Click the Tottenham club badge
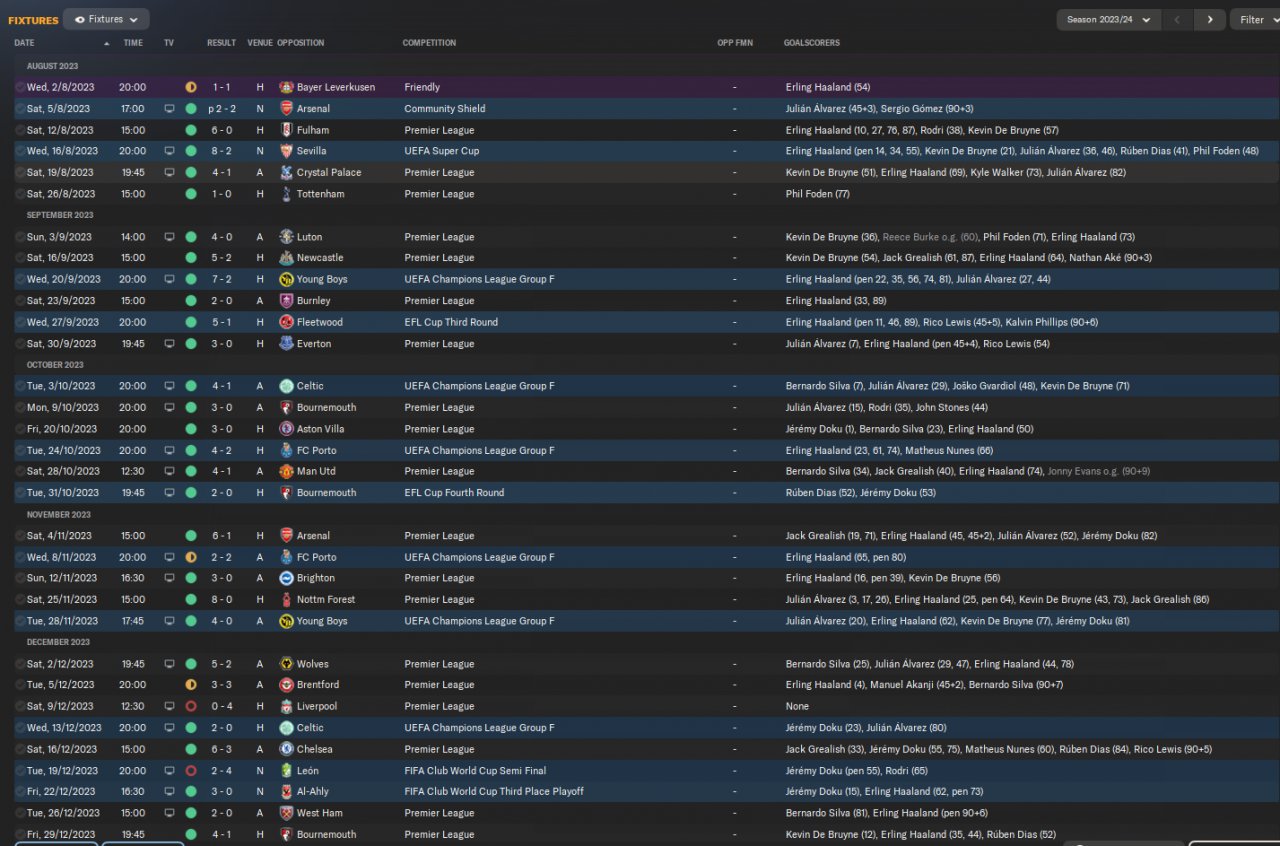Viewport: 1280px width, 846px height. point(286,194)
